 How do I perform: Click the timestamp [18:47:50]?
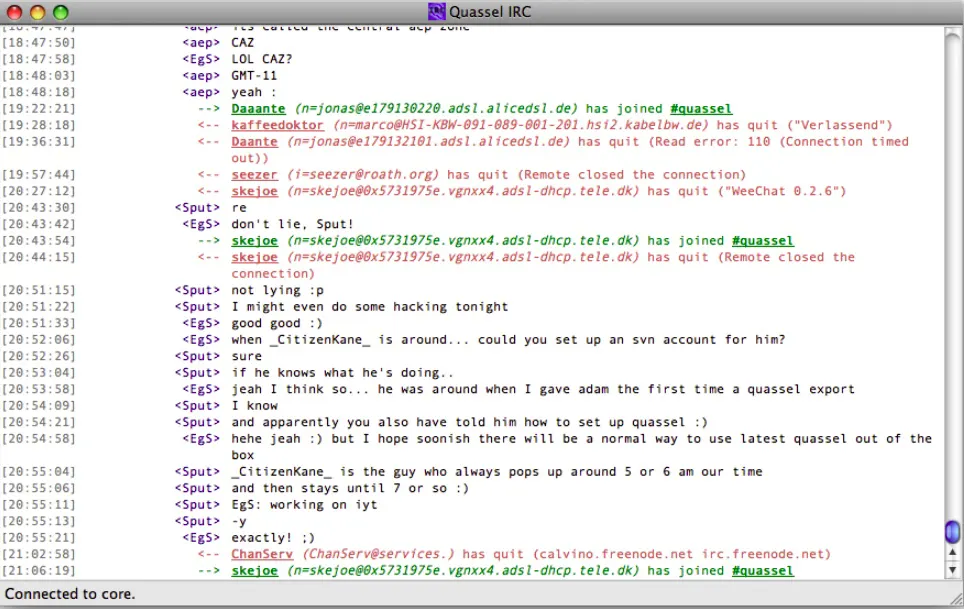(x=39, y=42)
